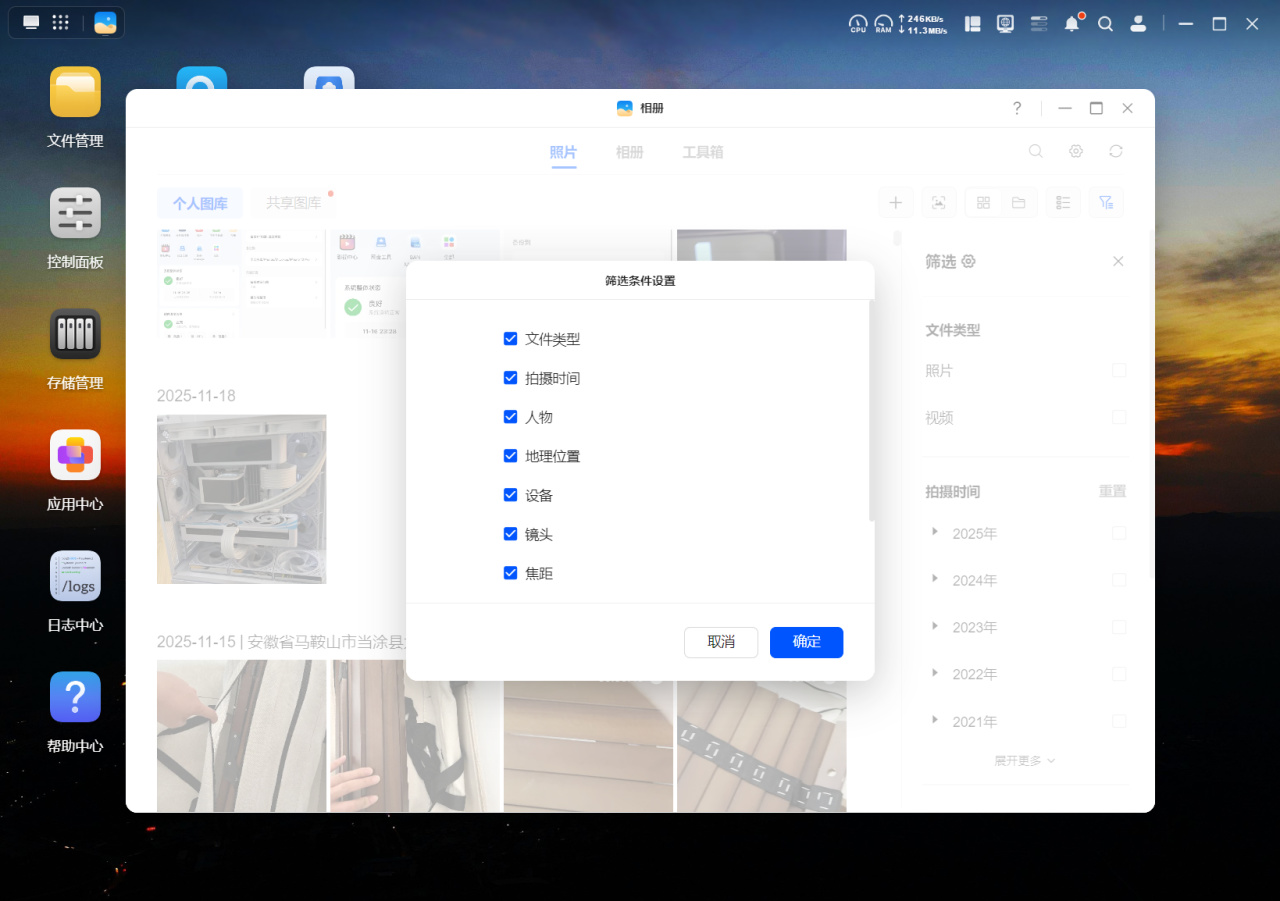The height and width of the screenshot is (901, 1280).
Task: Open the widget panel layout icon
Action: [972, 24]
